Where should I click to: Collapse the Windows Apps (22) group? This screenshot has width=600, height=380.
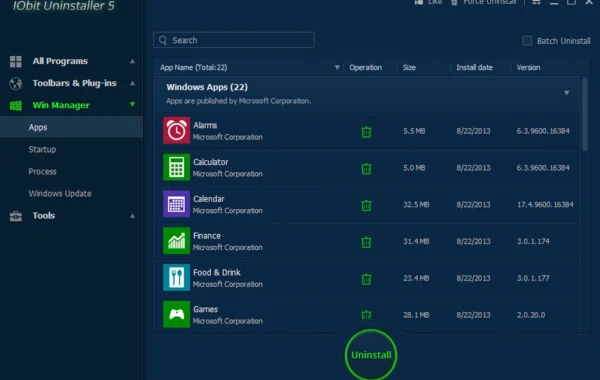click(566, 93)
